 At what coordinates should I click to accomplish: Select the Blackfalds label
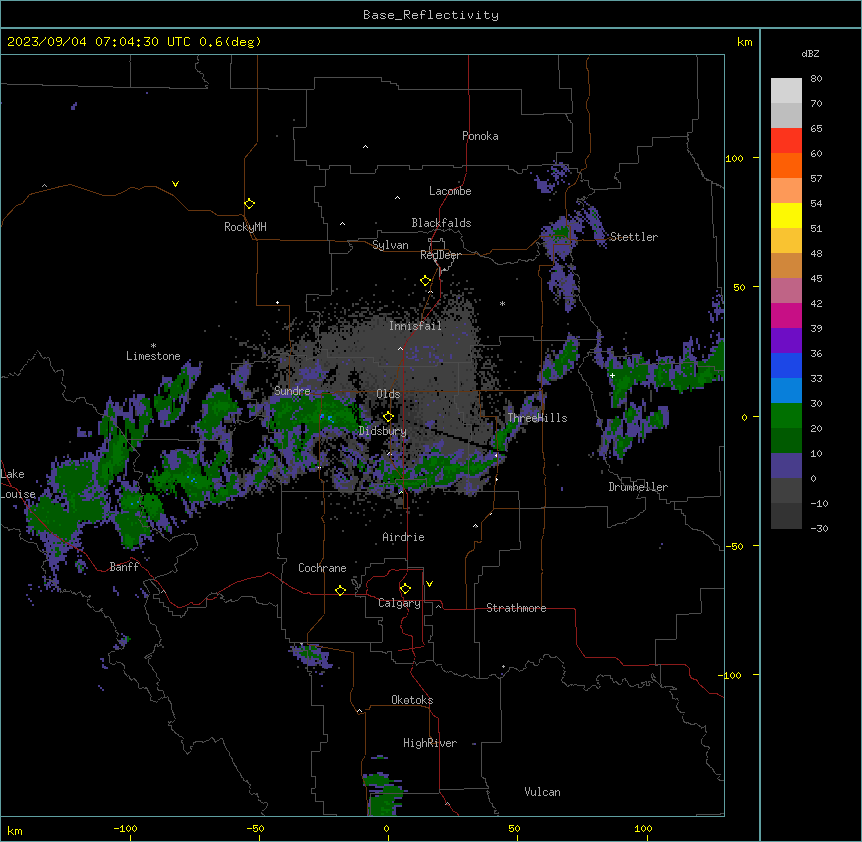pyautogui.click(x=441, y=223)
